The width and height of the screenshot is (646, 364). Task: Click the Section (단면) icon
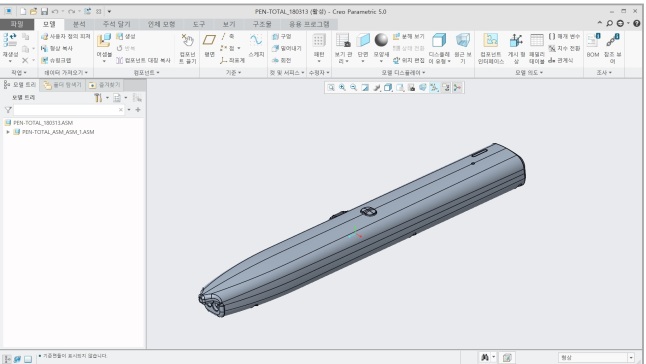(x=363, y=40)
